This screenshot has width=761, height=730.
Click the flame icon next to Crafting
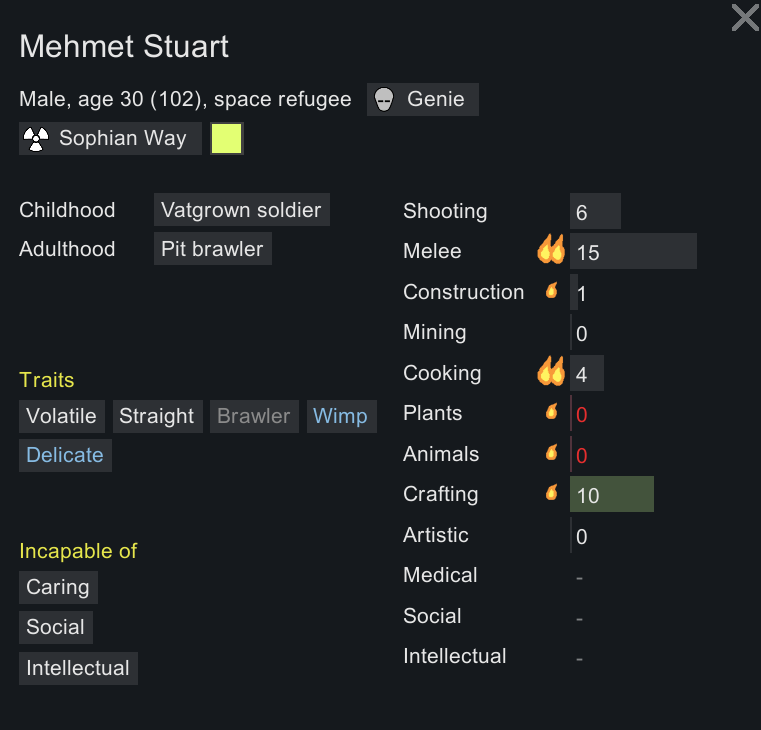click(551, 493)
